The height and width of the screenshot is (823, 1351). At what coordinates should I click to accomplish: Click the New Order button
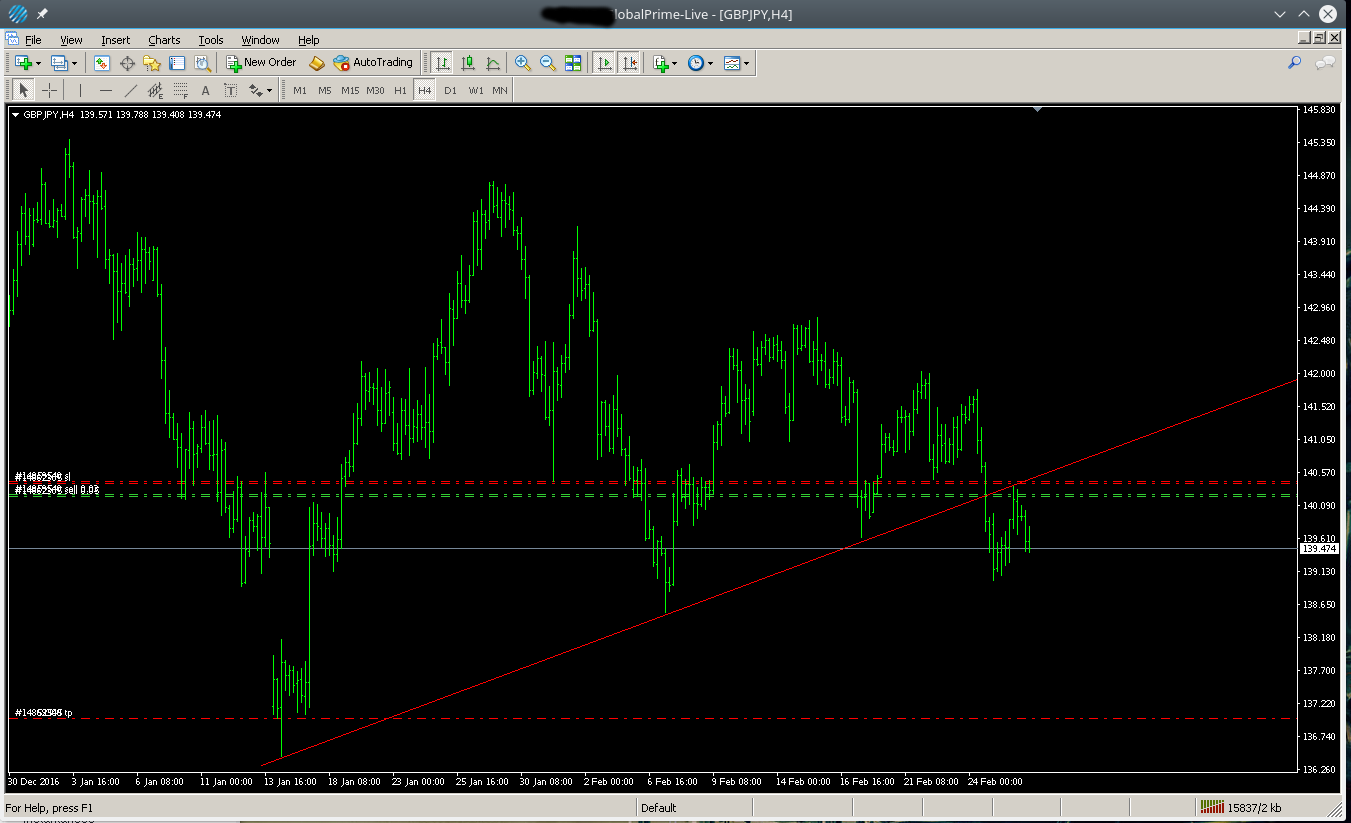point(261,62)
